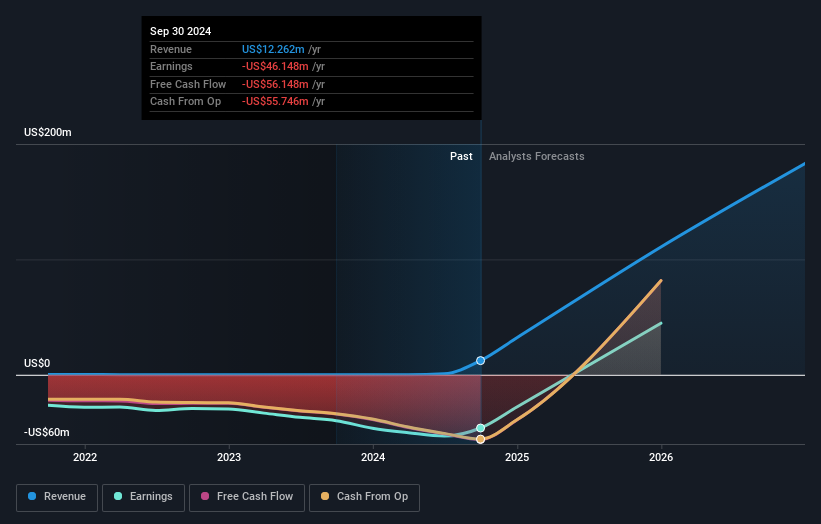Click the Analysts Forecasts label
This screenshot has width=821, height=524.
click(537, 156)
